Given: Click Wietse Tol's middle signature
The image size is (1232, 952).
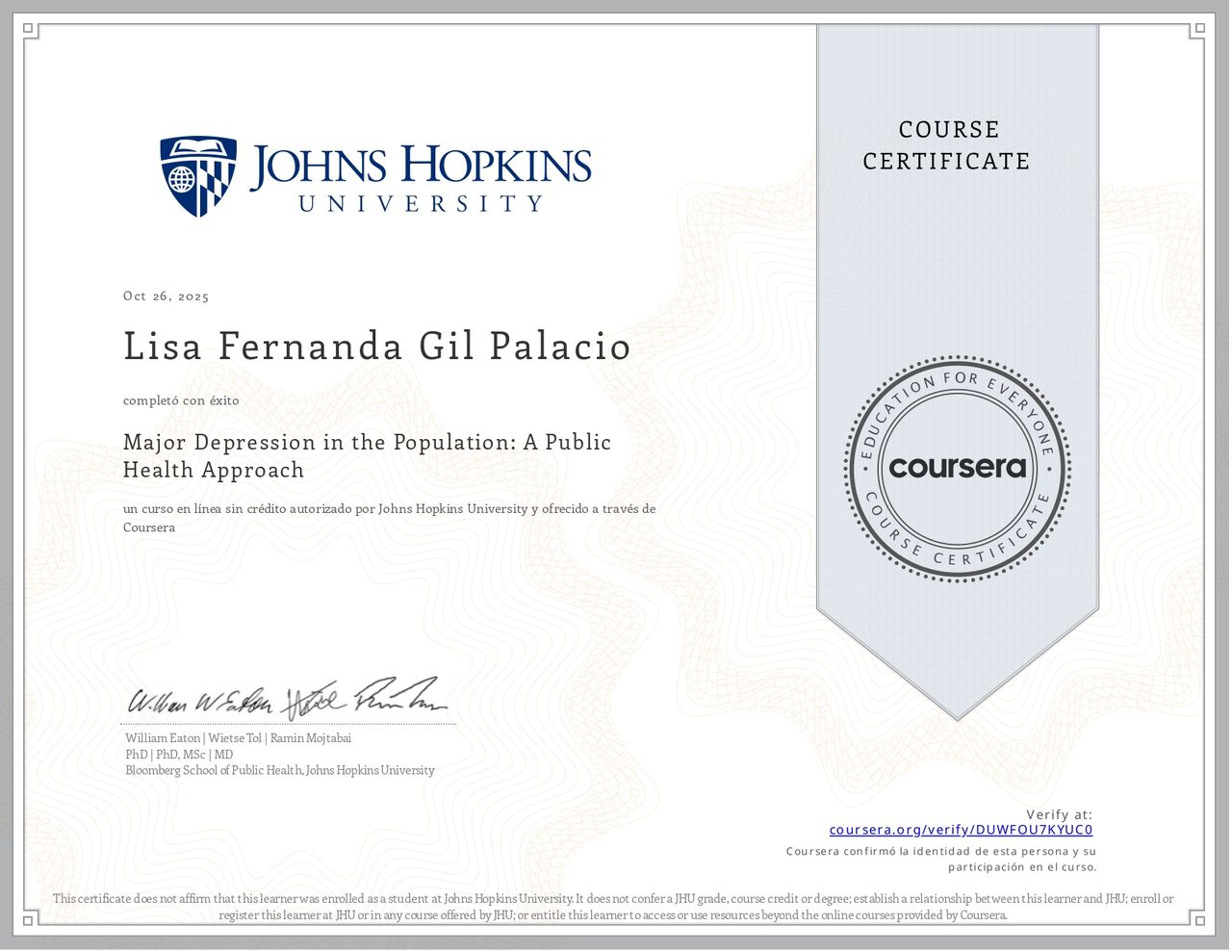Looking at the screenshot, I should 313,702.
